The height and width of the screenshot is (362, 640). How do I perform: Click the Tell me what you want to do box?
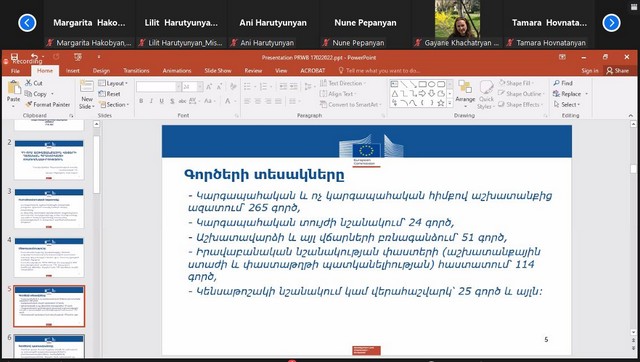click(380, 71)
